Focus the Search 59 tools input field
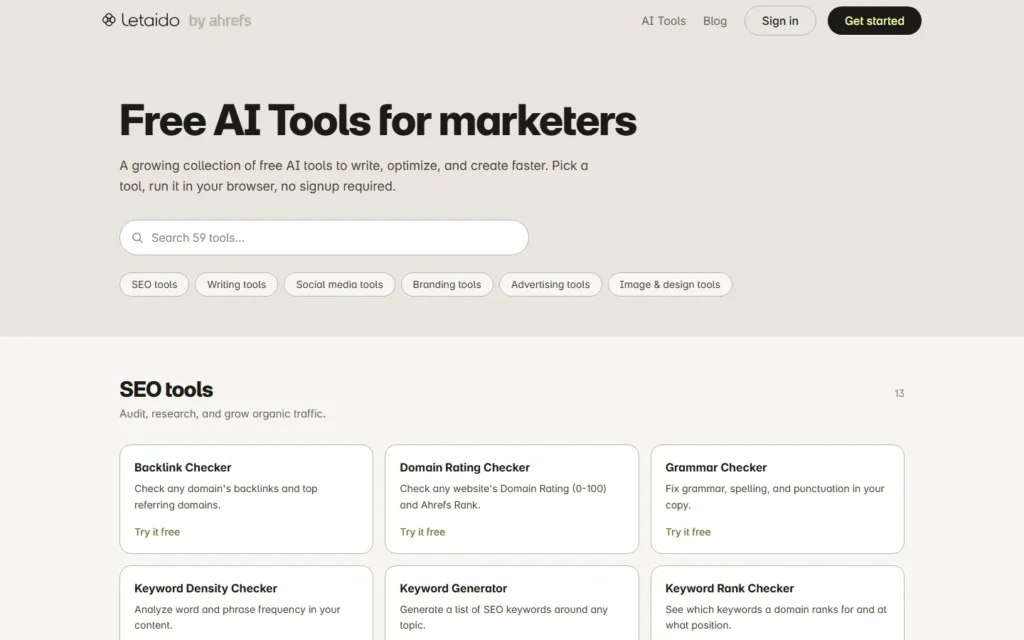 click(x=324, y=238)
